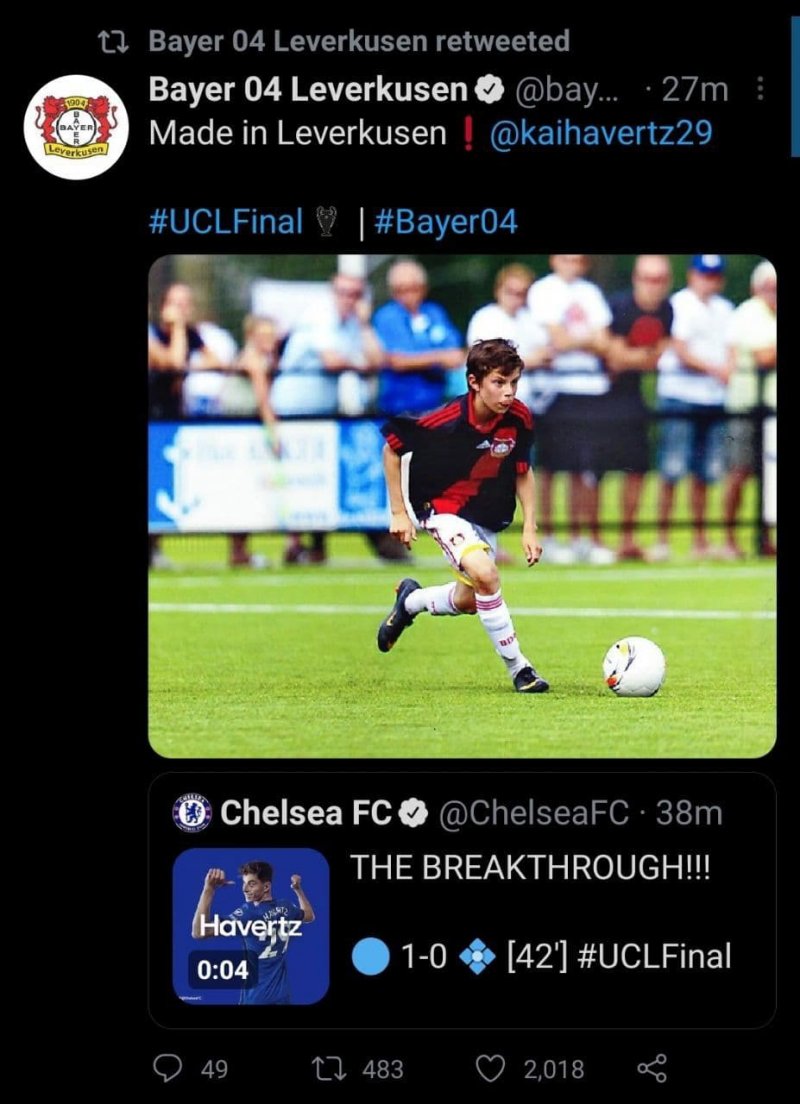The width and height of the screenshot is (800, 1104).
Task: Retweet this tweet using the retweet icon
Action: [x=327, y=1069]
